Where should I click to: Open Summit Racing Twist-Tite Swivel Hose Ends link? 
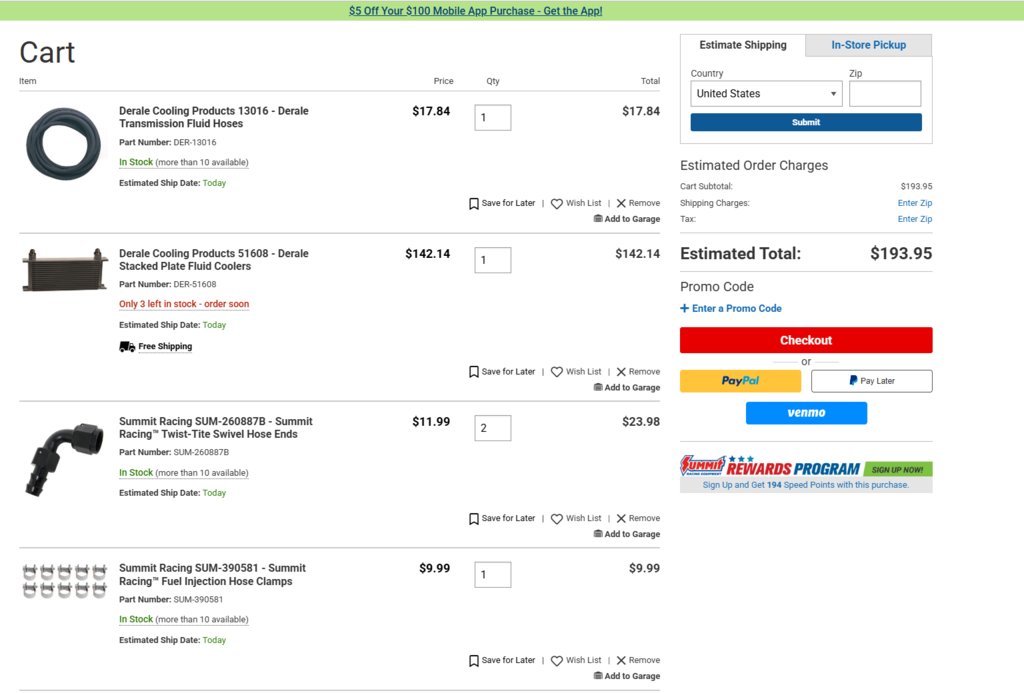point(216,428)
